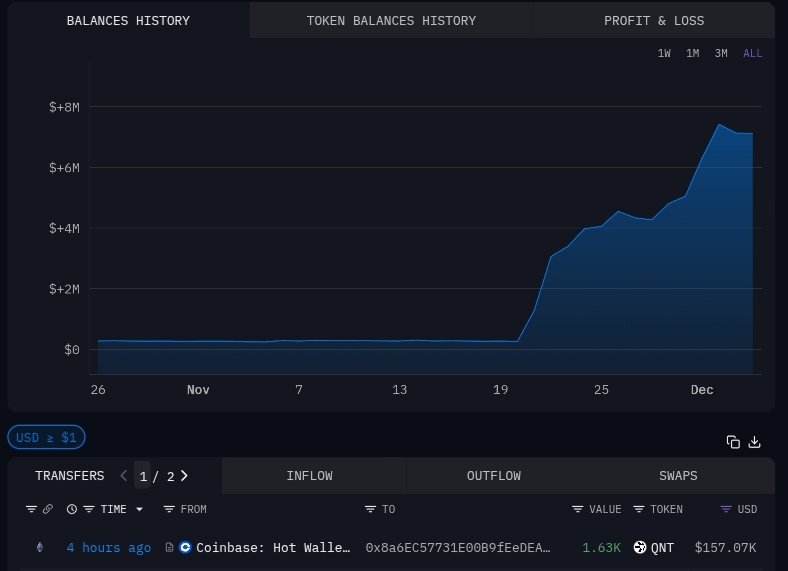The height and width of the screenshot is (571, 788).
Task: Copy transfers using the copy icon
Action: (733, 442)
